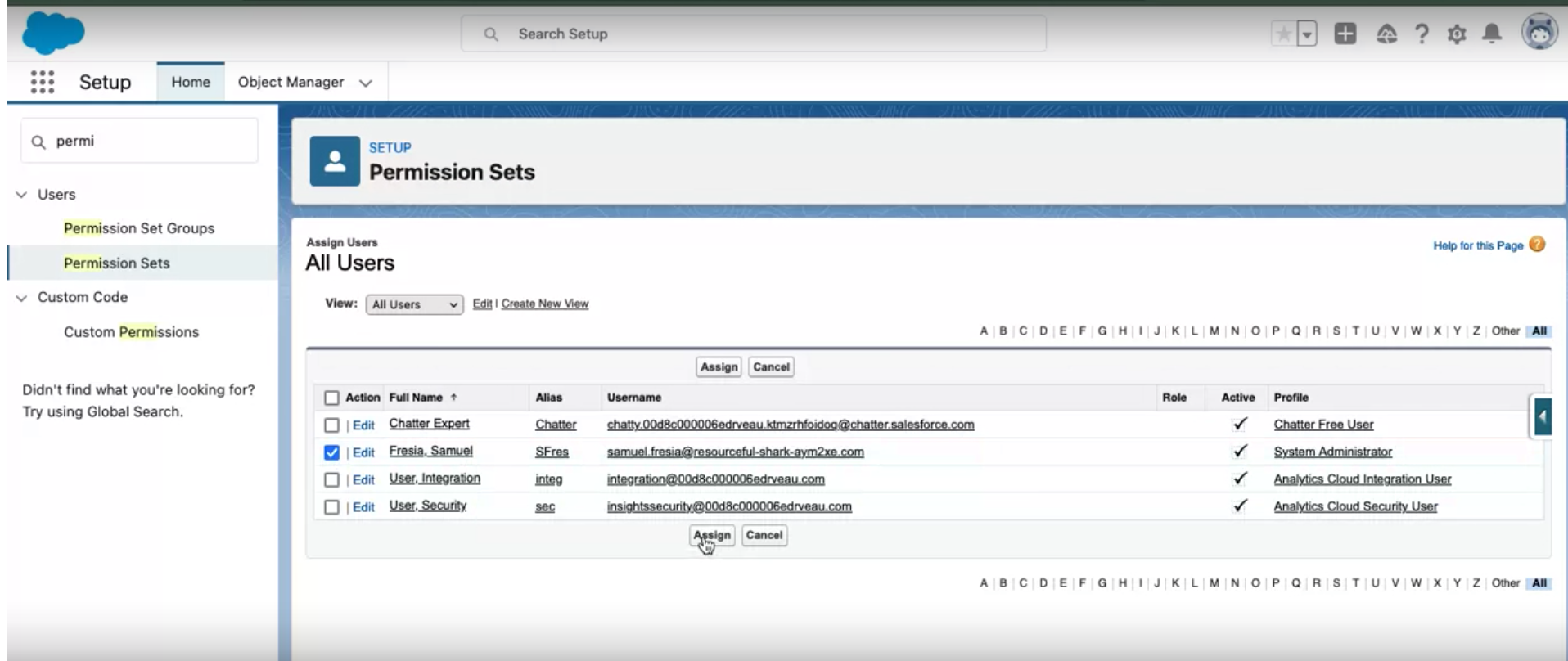Image resolution: width=1568 pixels, height=661 pixels.
Task: Click the Salesforce cloud logo
Action: click(x=53, y=34)
